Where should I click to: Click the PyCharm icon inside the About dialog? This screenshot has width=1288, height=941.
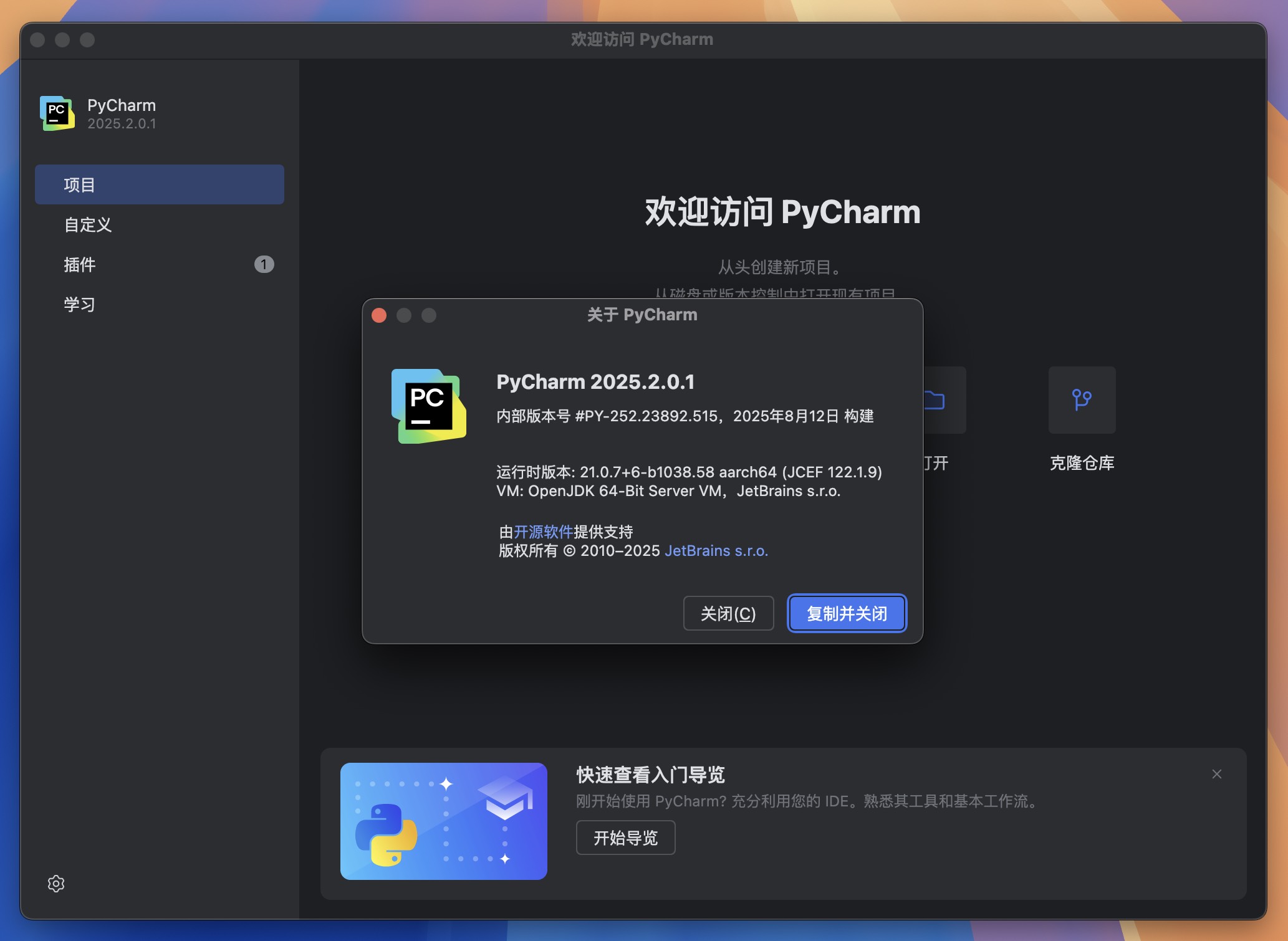tap(429, 406)
